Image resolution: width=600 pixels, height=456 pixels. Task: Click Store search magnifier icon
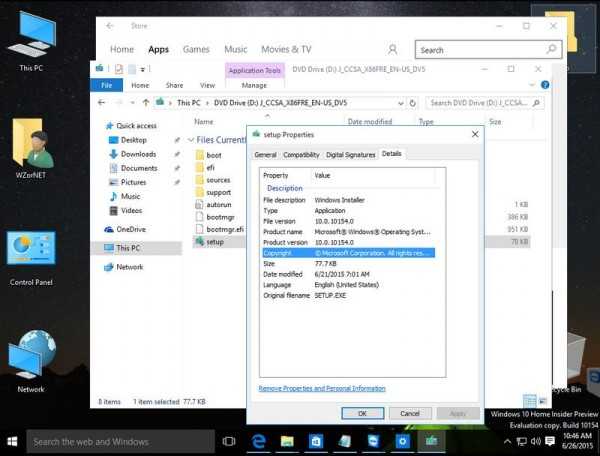coord(551,49)
